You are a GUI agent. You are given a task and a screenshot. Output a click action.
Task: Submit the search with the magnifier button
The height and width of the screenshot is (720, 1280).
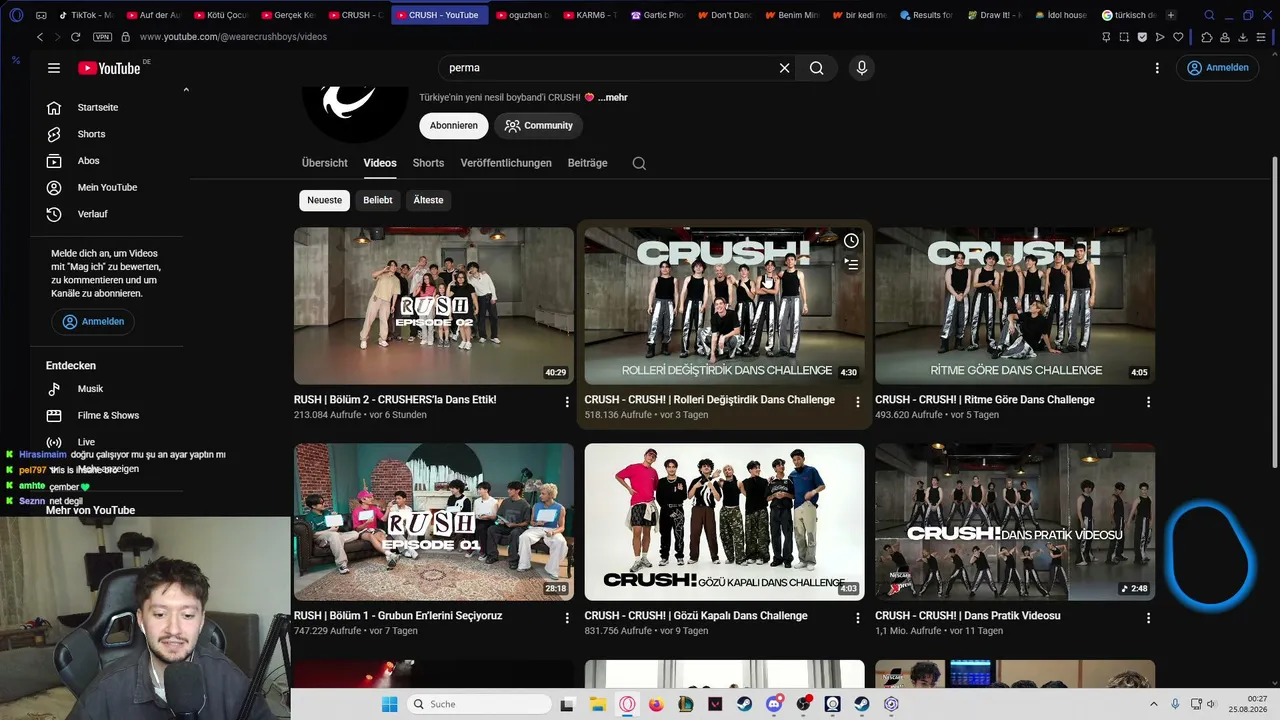click(817, 68)
